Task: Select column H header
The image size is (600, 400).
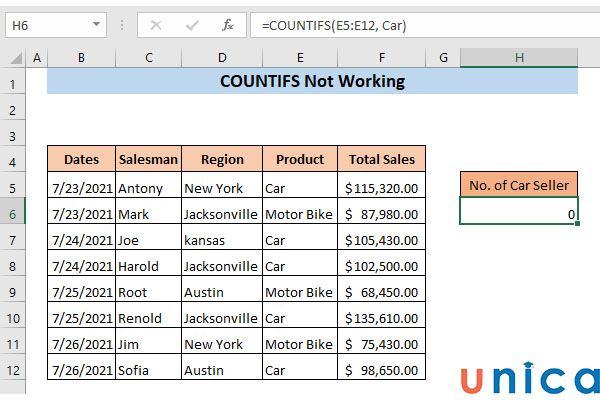Action: coord(519,59)
